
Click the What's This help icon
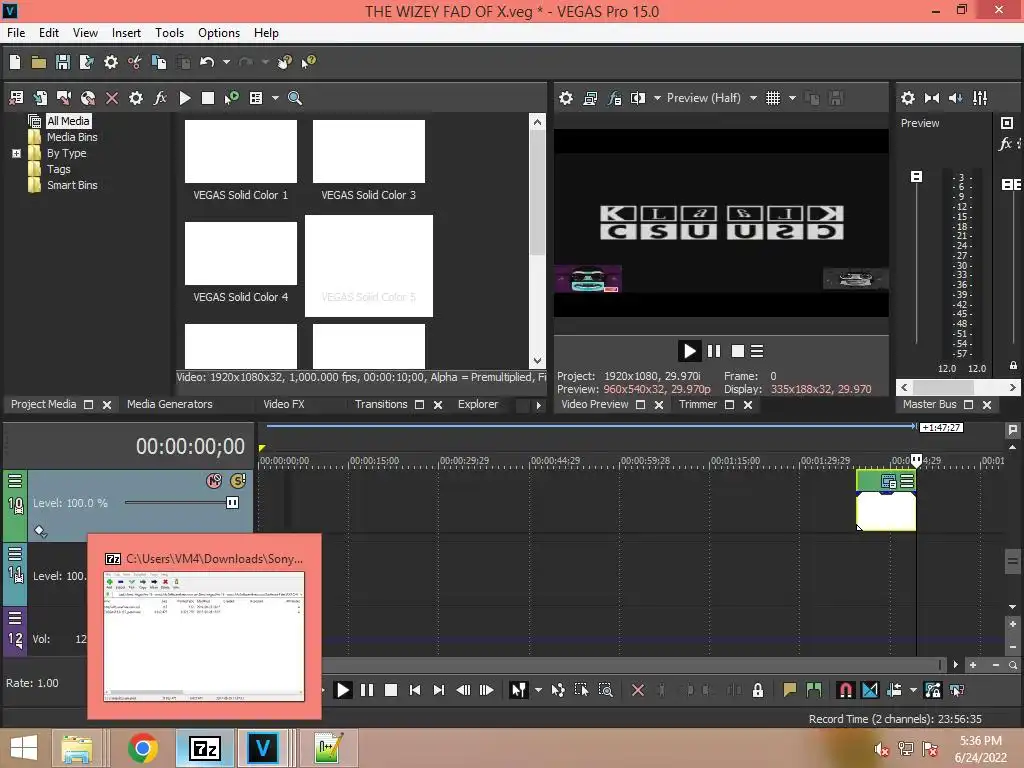pos(308,62)
